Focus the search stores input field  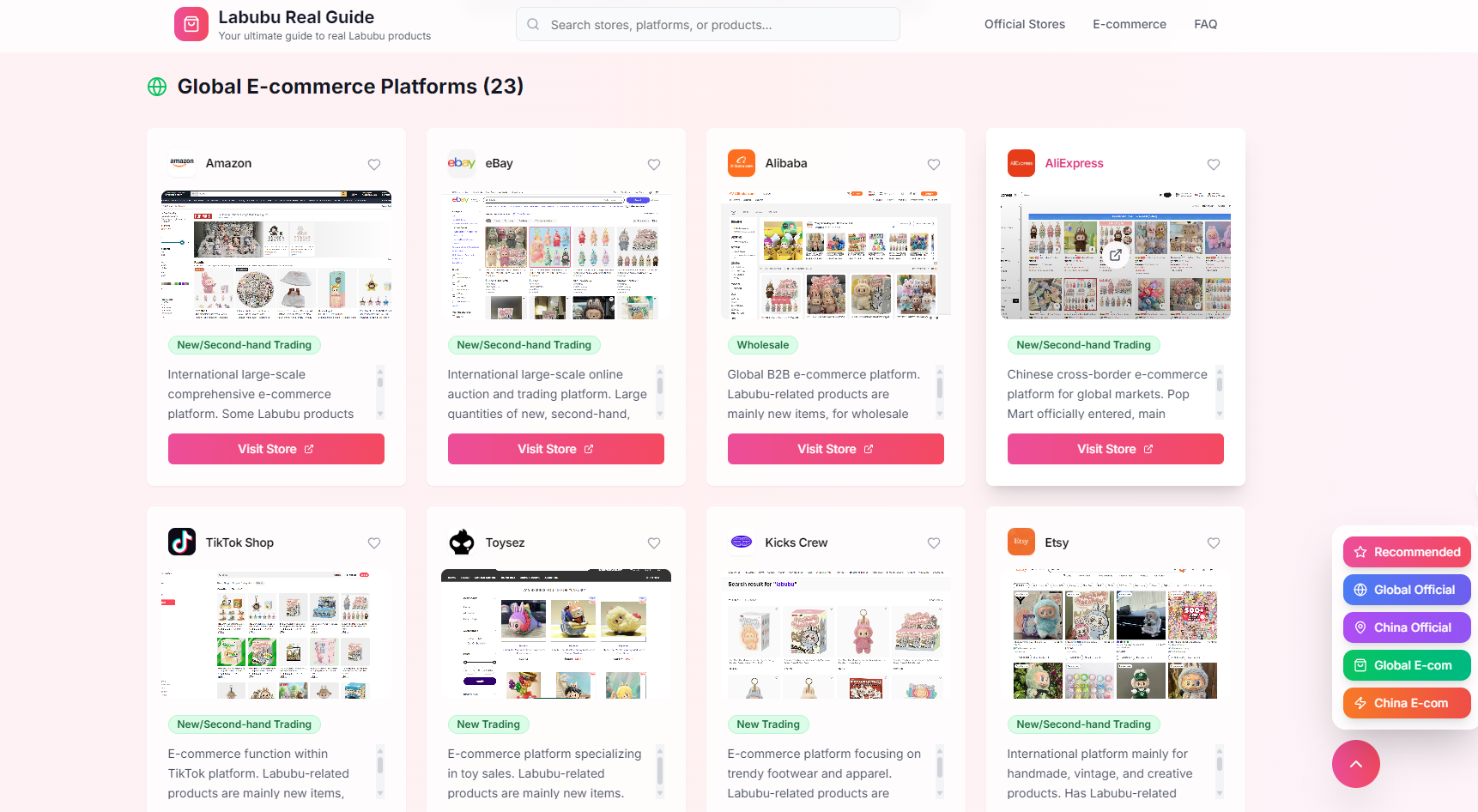[708, 24]
